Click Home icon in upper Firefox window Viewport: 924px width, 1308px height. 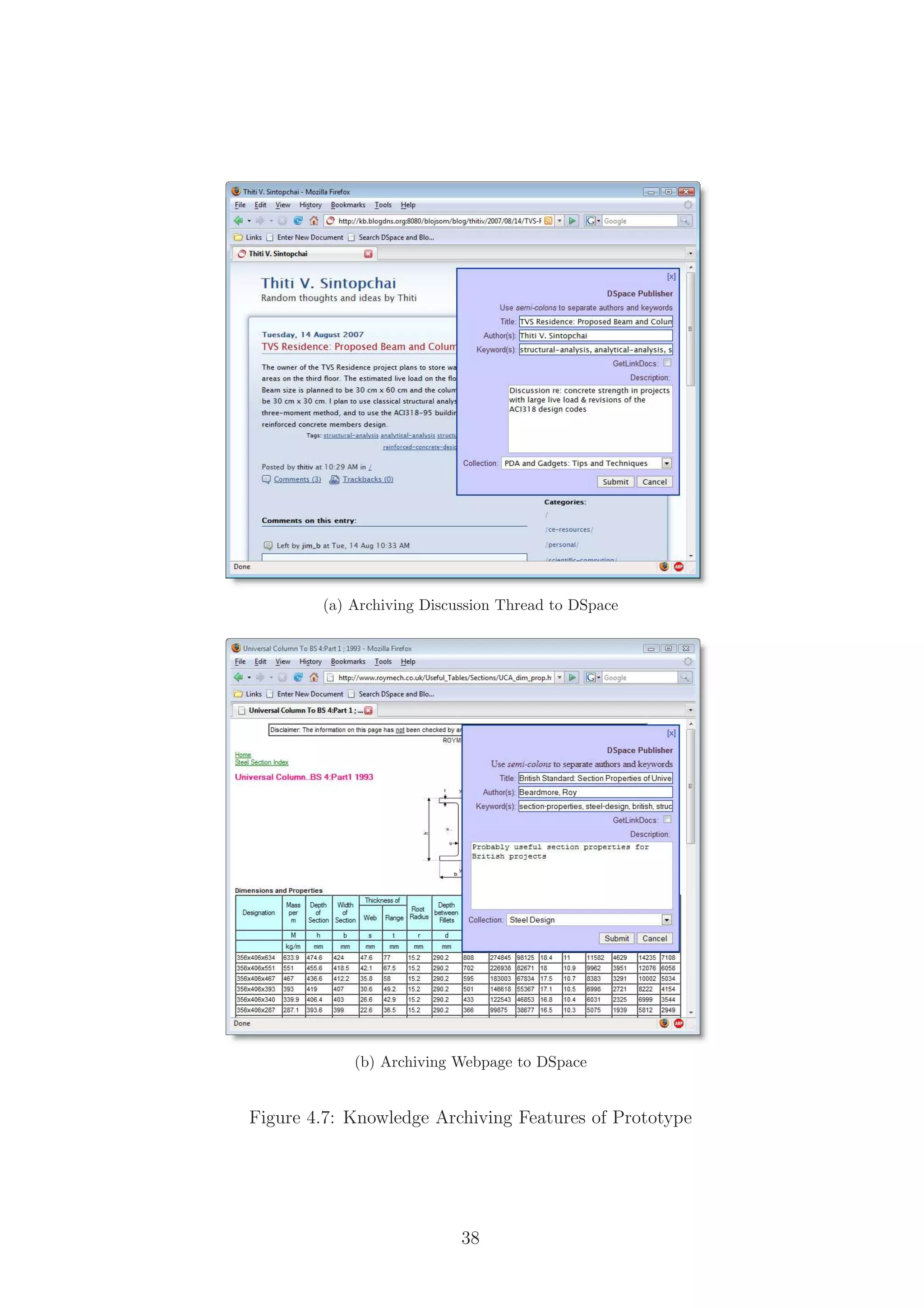point(314,220)
